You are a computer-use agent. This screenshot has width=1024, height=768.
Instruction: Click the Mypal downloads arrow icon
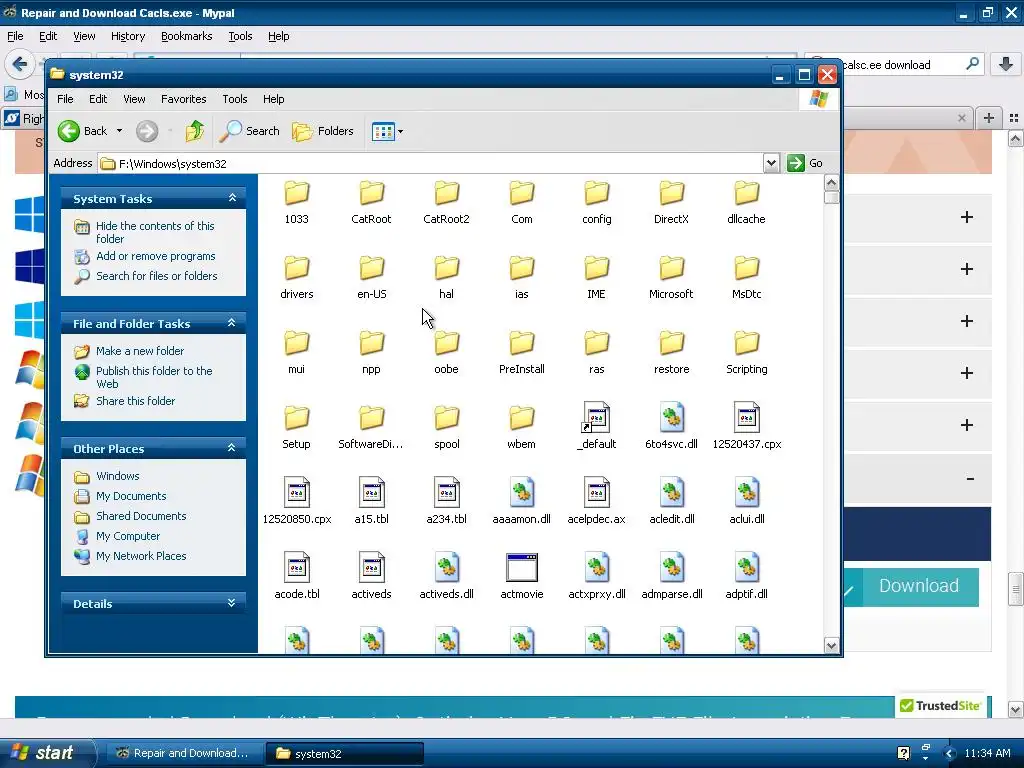(x=1006, y=64)
